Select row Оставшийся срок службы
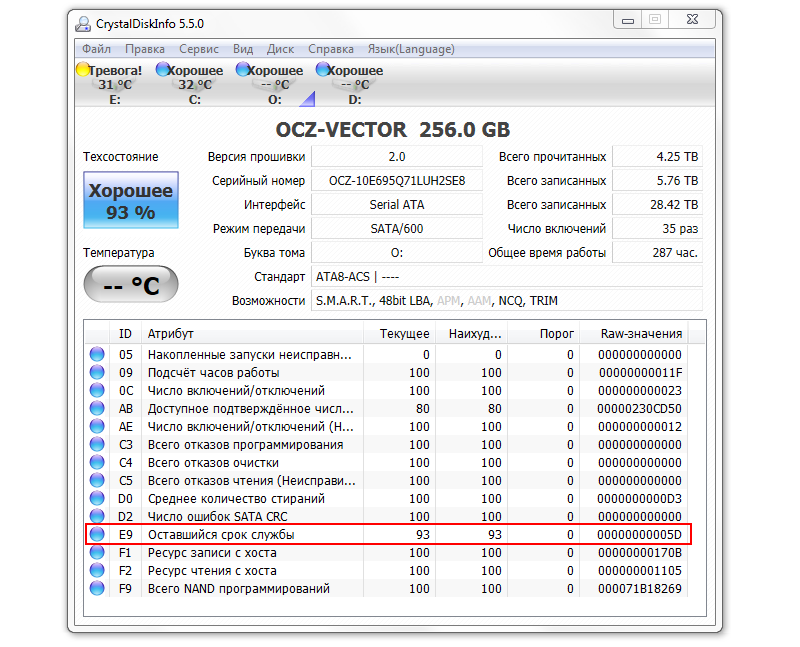800x647 pixels. point(388,534)
